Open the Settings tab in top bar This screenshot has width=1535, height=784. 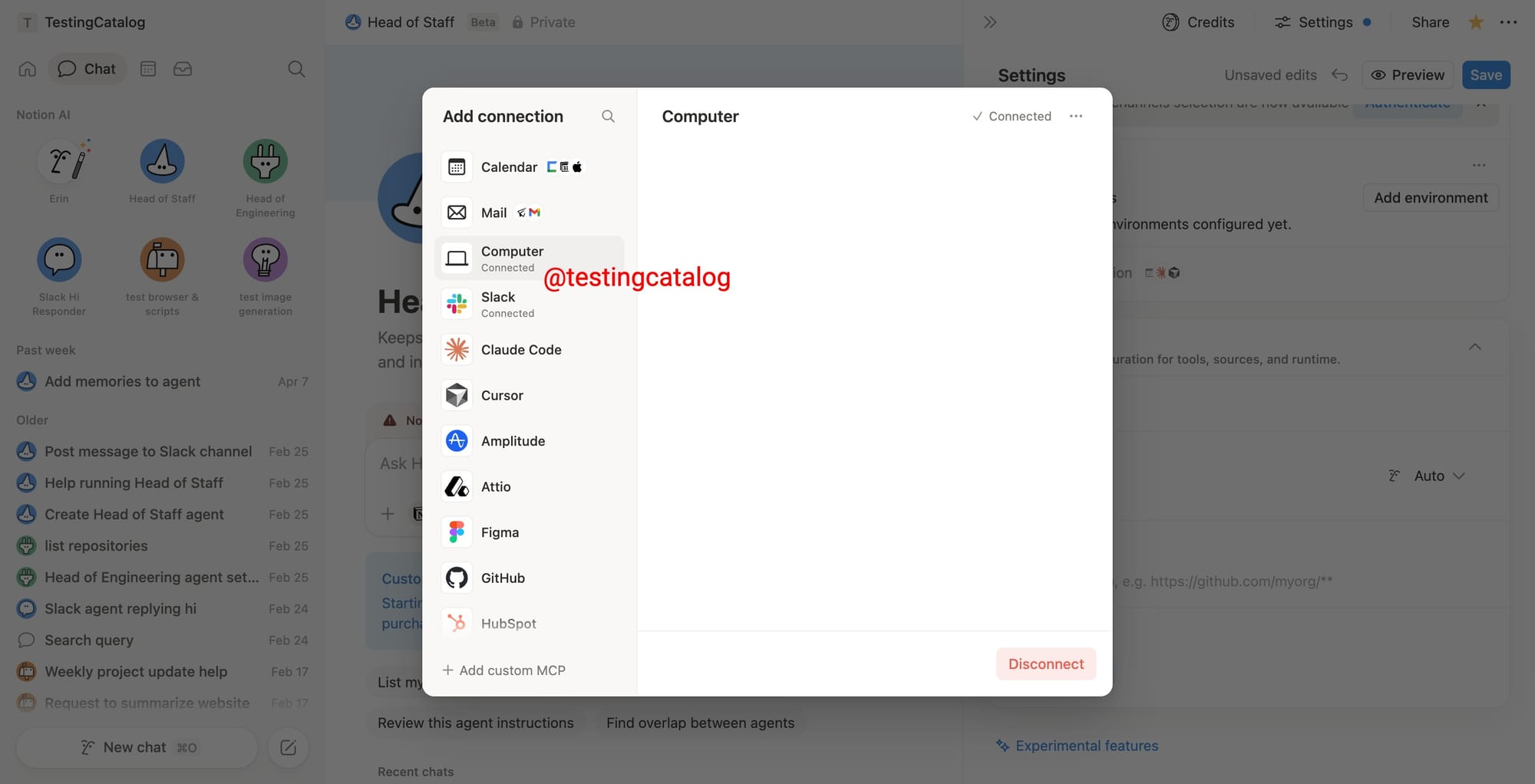pos(1324,22)
